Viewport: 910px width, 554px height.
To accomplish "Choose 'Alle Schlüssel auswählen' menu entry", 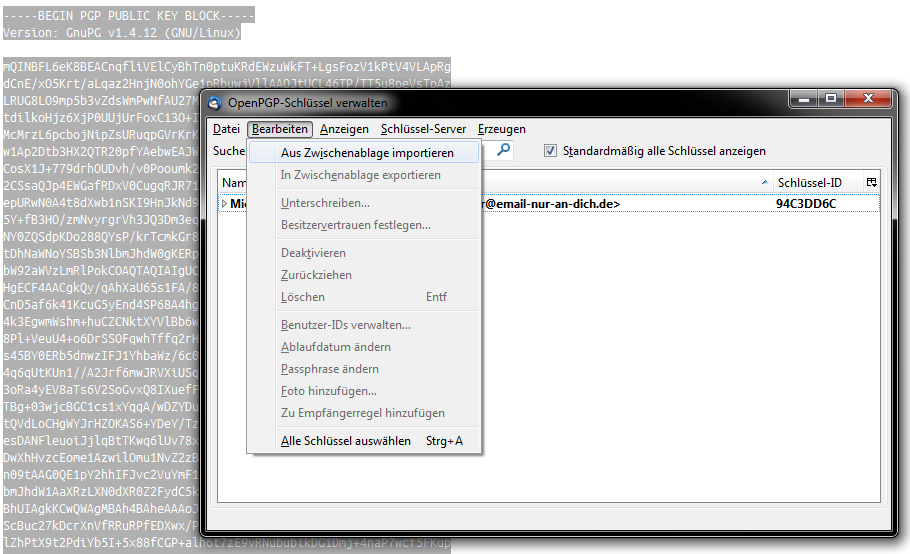I will [x=345, y=441].
